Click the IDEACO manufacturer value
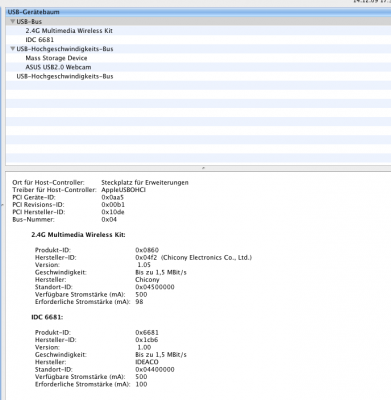Viewport: 391px width, 400px height. (x=147, y=362)
